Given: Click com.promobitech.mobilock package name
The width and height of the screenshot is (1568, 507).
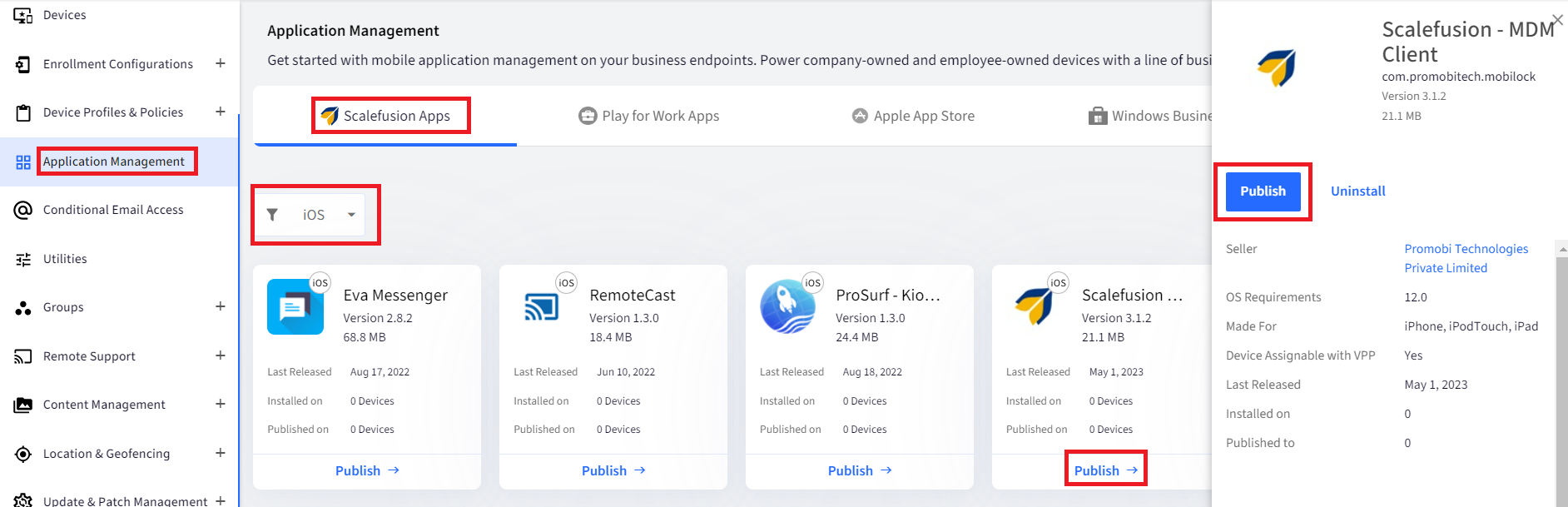Looking at the screenshot, I should tap(1459, 77).
